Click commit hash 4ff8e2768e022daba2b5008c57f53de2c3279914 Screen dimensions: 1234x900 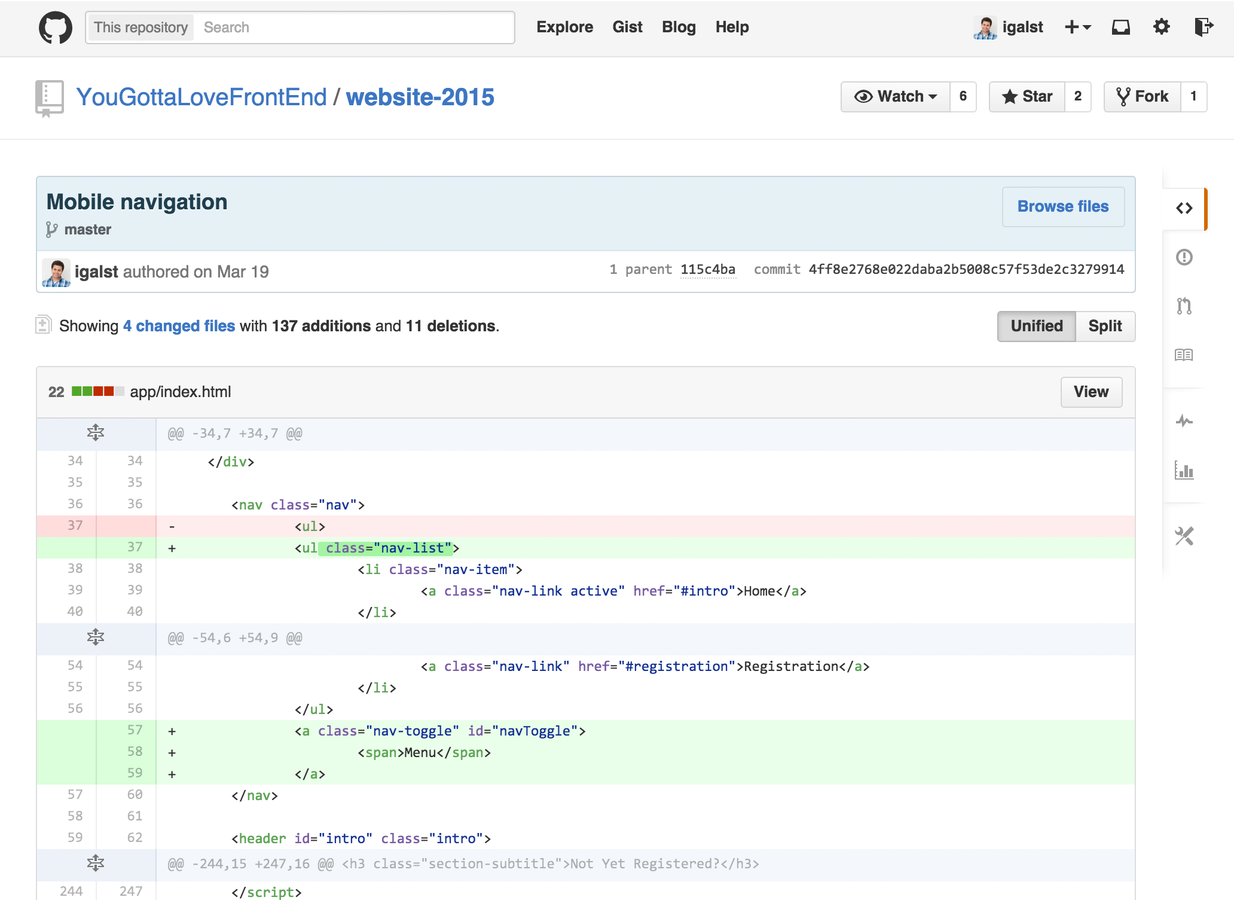pyautogui.click(x=966, y=270)
